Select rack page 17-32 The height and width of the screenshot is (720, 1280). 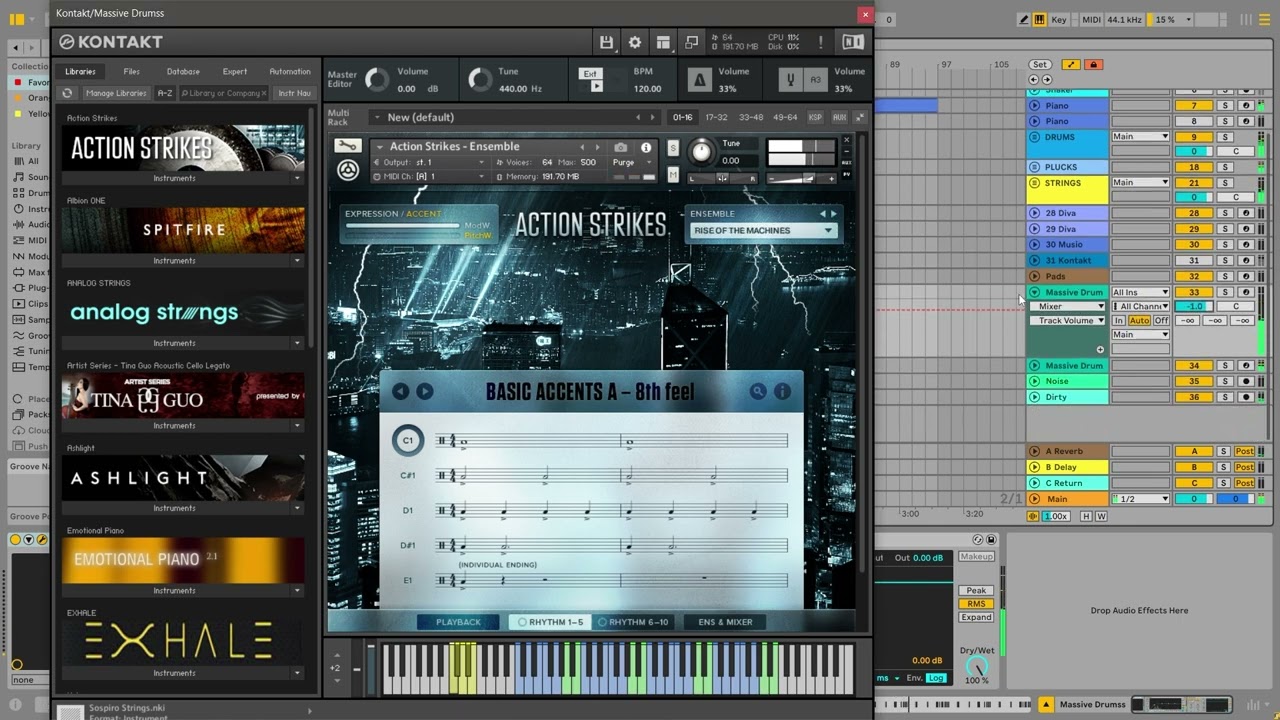point(716,117)
